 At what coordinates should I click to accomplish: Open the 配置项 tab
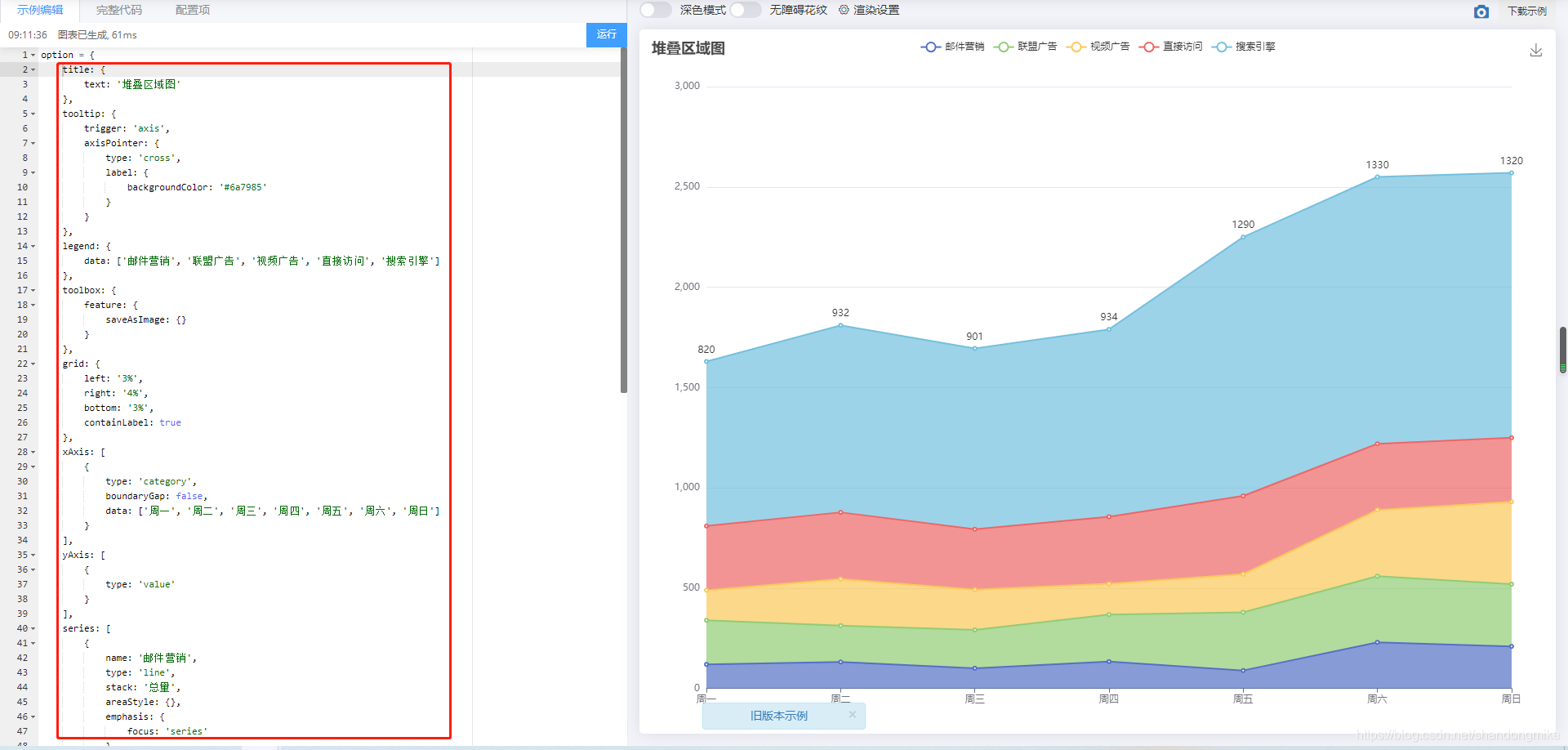click(192, 11)
